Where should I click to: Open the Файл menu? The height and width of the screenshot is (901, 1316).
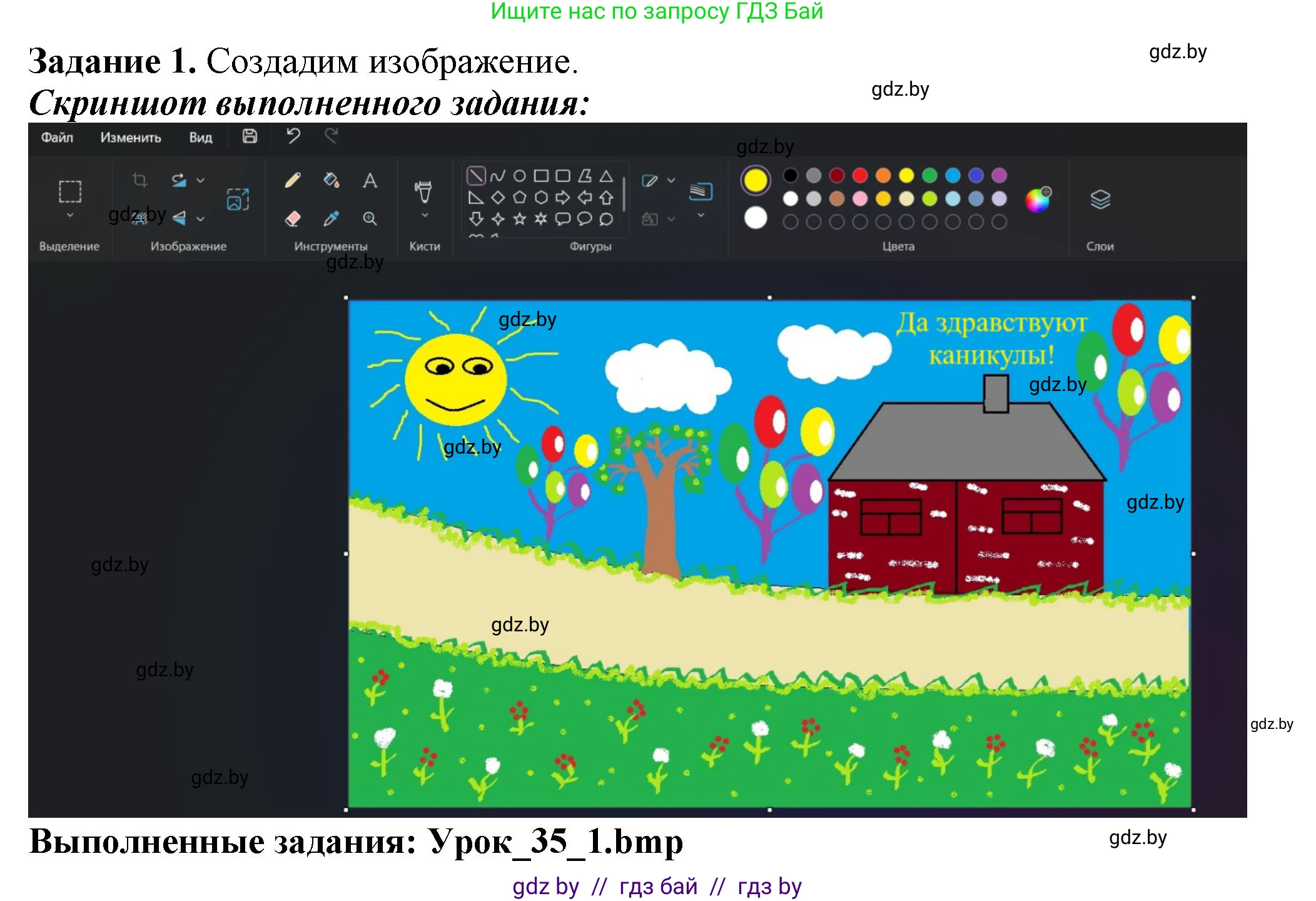click(58, 138)
